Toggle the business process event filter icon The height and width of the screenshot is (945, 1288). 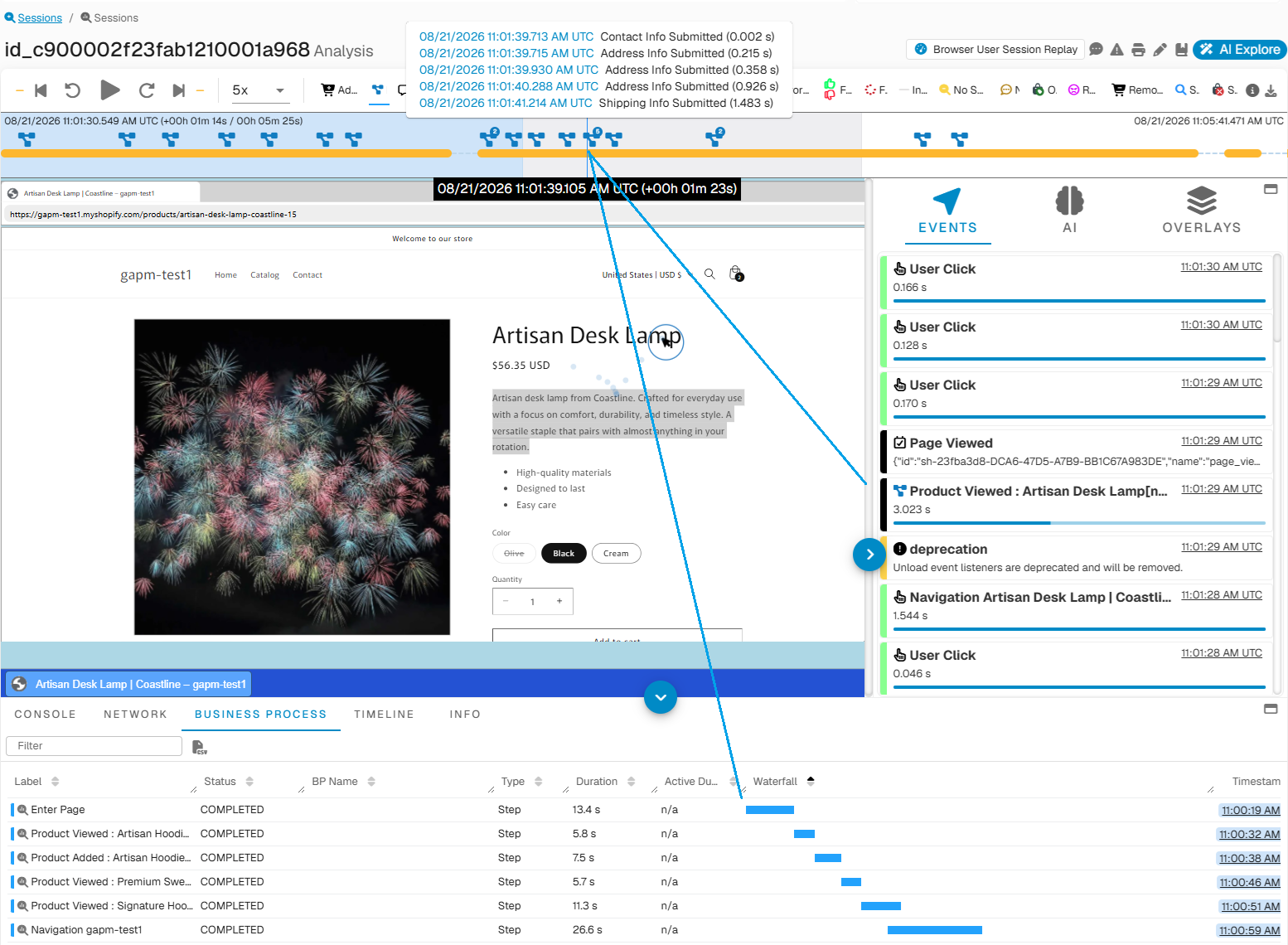[378, 90]
